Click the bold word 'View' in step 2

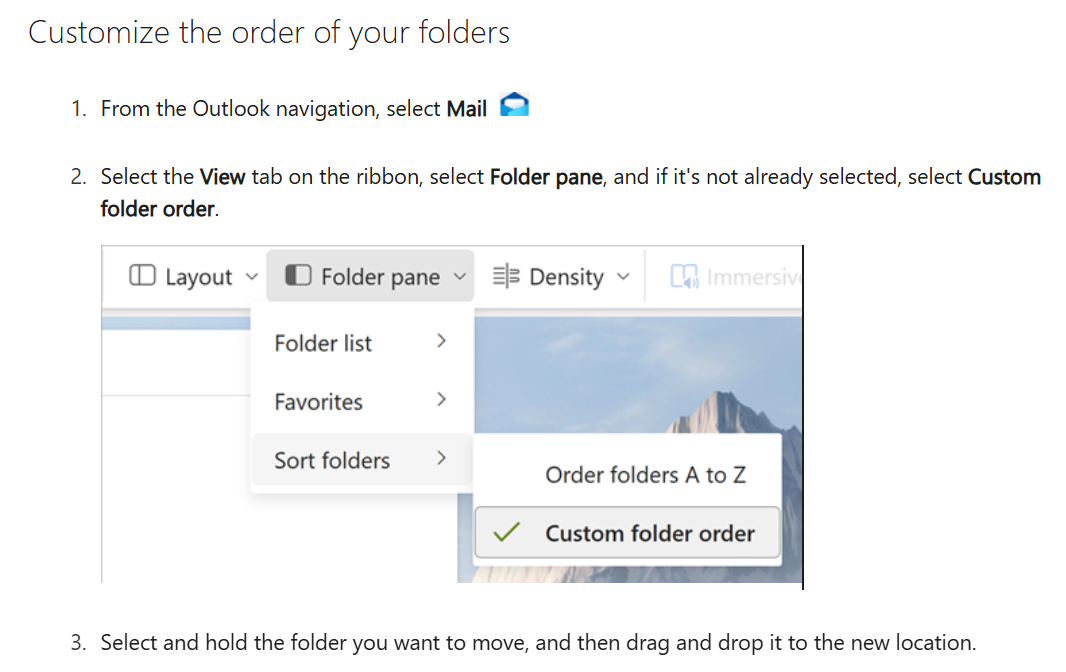click(222, 177)
